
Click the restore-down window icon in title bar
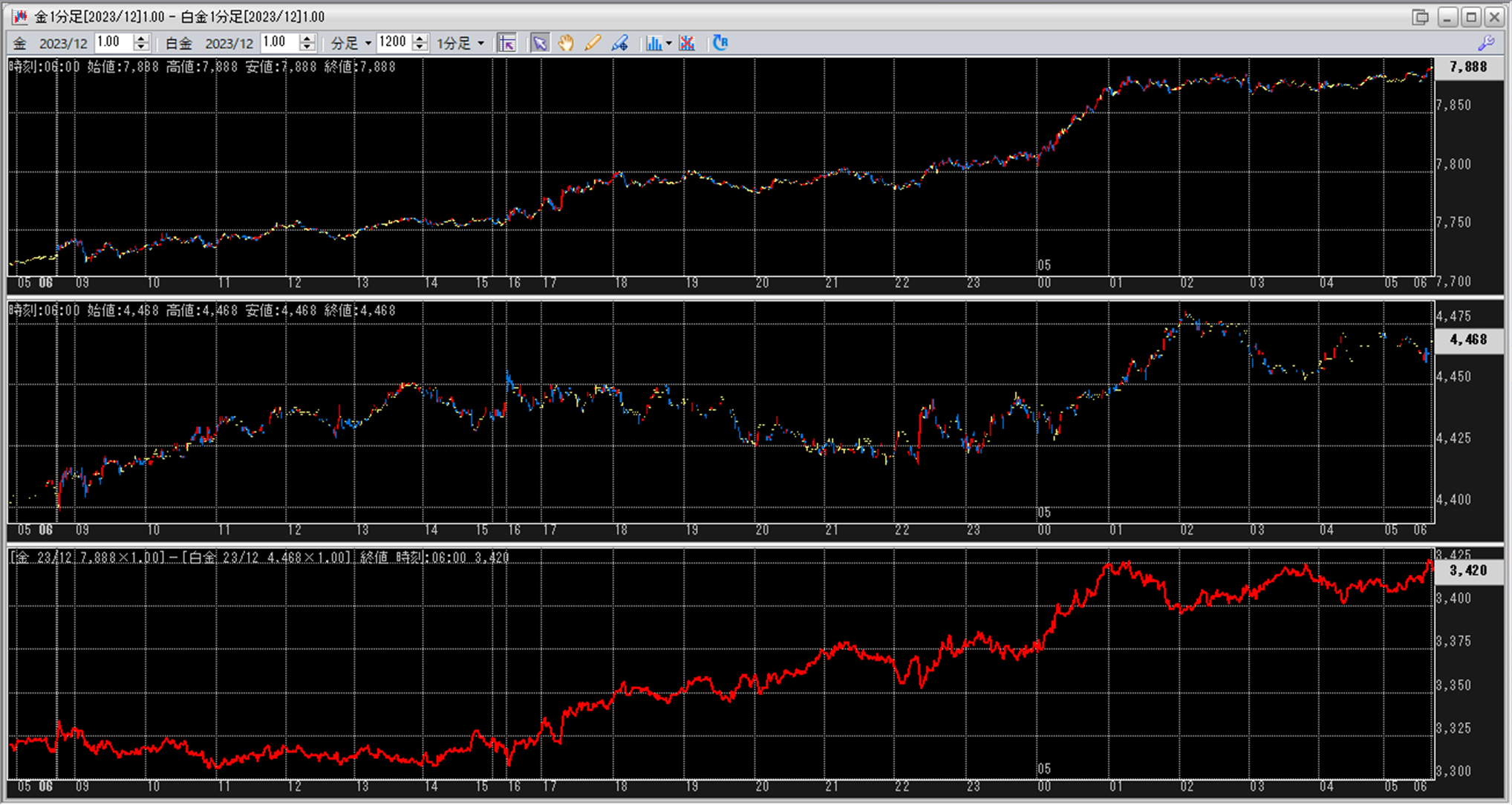pyautogui.click(x=1420, y=17)
